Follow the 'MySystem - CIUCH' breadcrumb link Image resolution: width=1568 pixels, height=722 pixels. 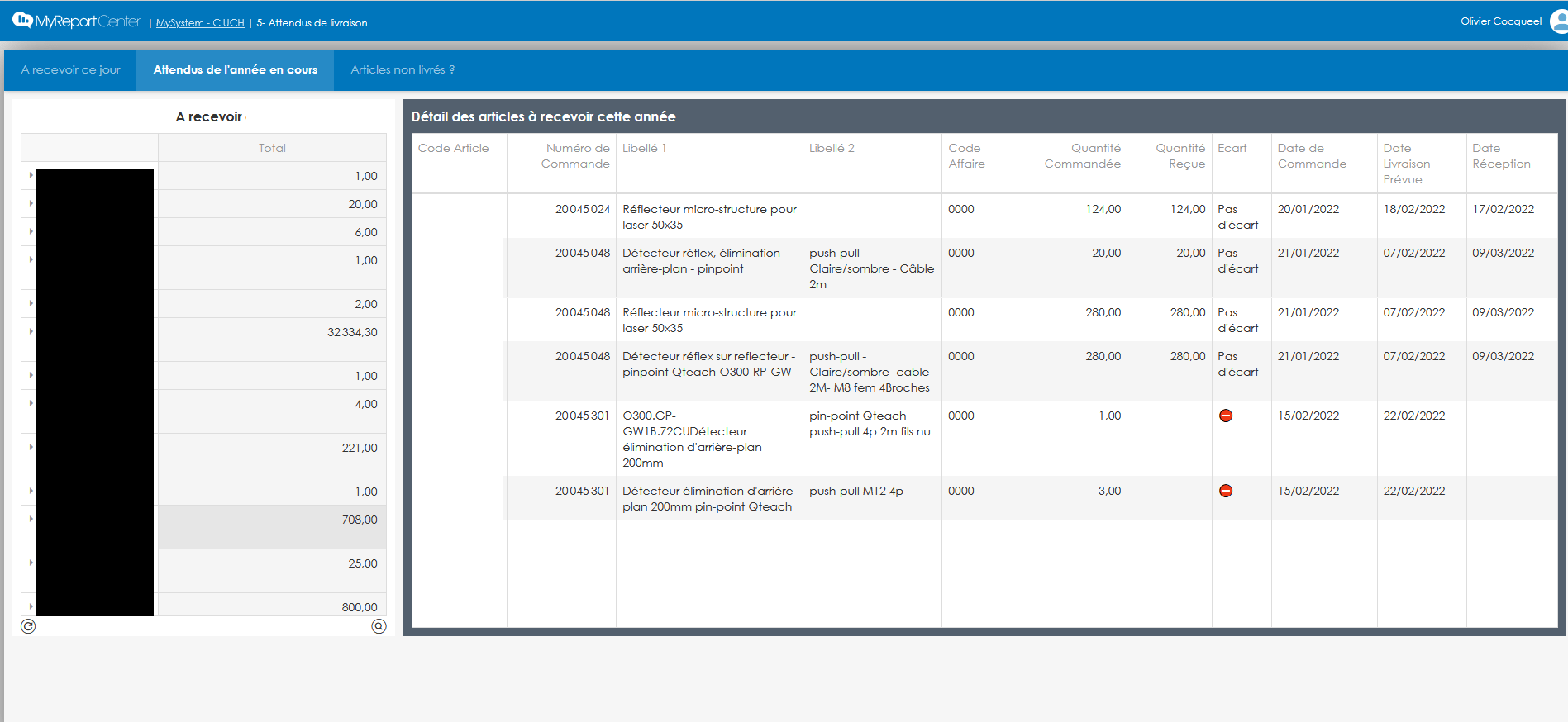[200, 23]
